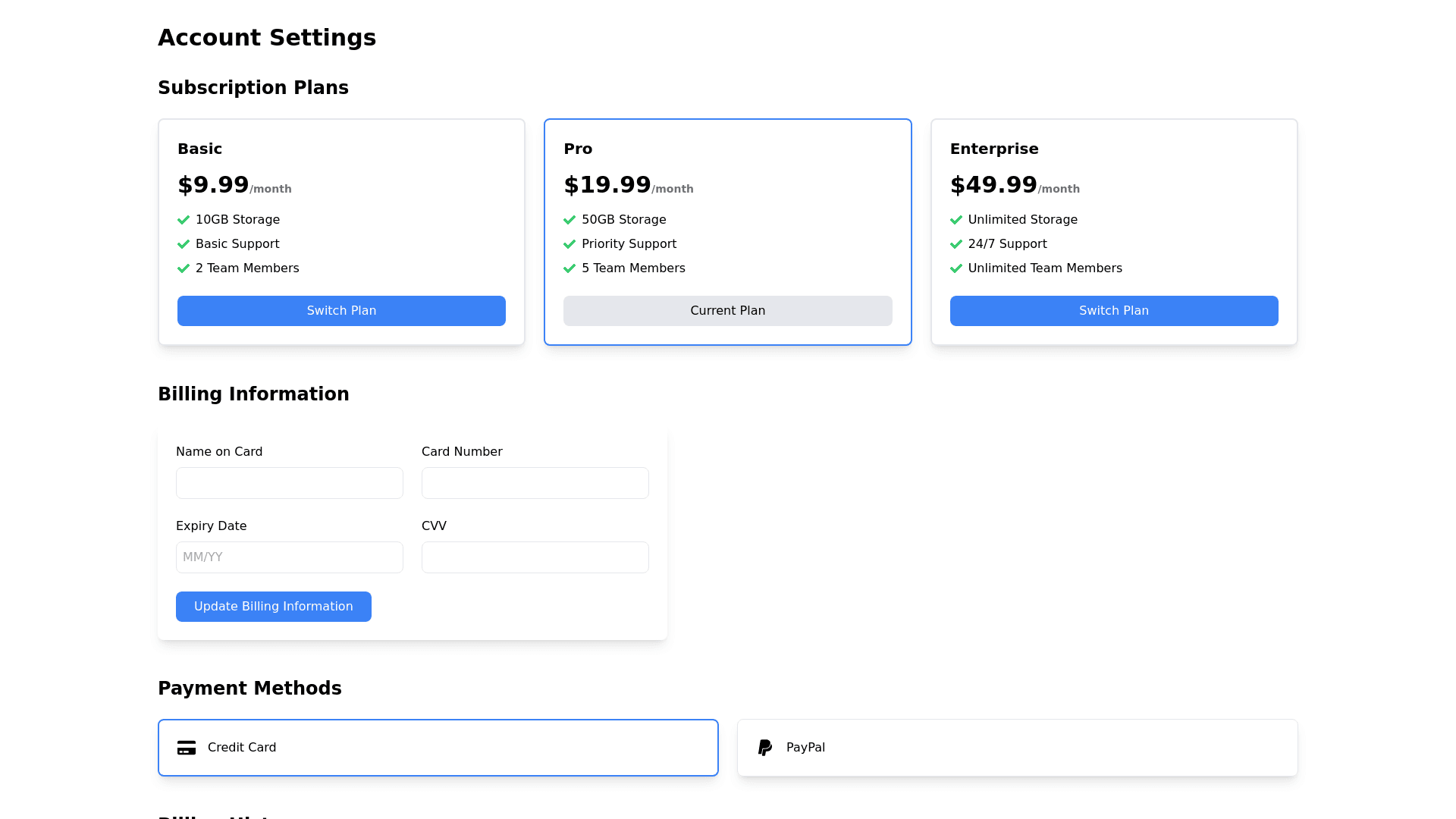Click checkmark next to 2 Team Members
The width and height of the screenshot is (1456, 819).
pyautogui.click(x=184, y=268)
